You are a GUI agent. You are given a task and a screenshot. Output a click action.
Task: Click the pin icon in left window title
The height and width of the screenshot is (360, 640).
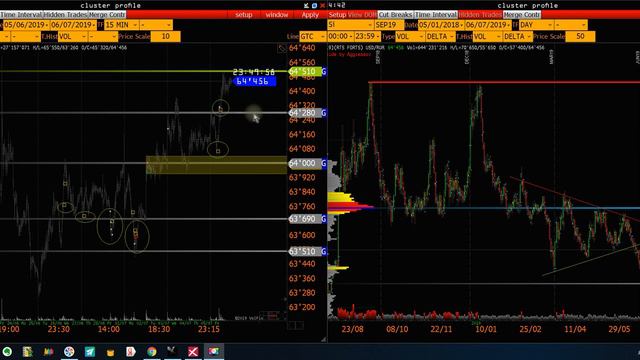pos(306,5)
